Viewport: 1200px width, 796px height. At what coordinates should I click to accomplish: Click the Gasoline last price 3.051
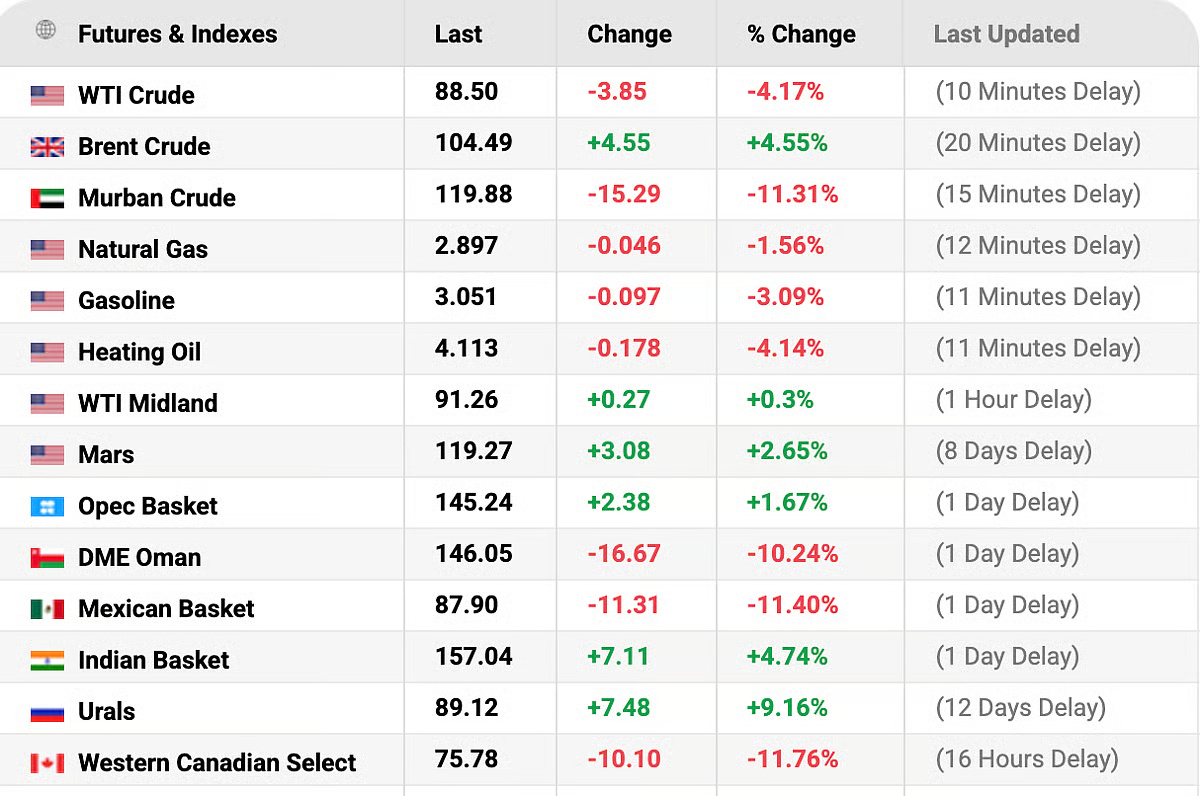click(x=465, y=297)
